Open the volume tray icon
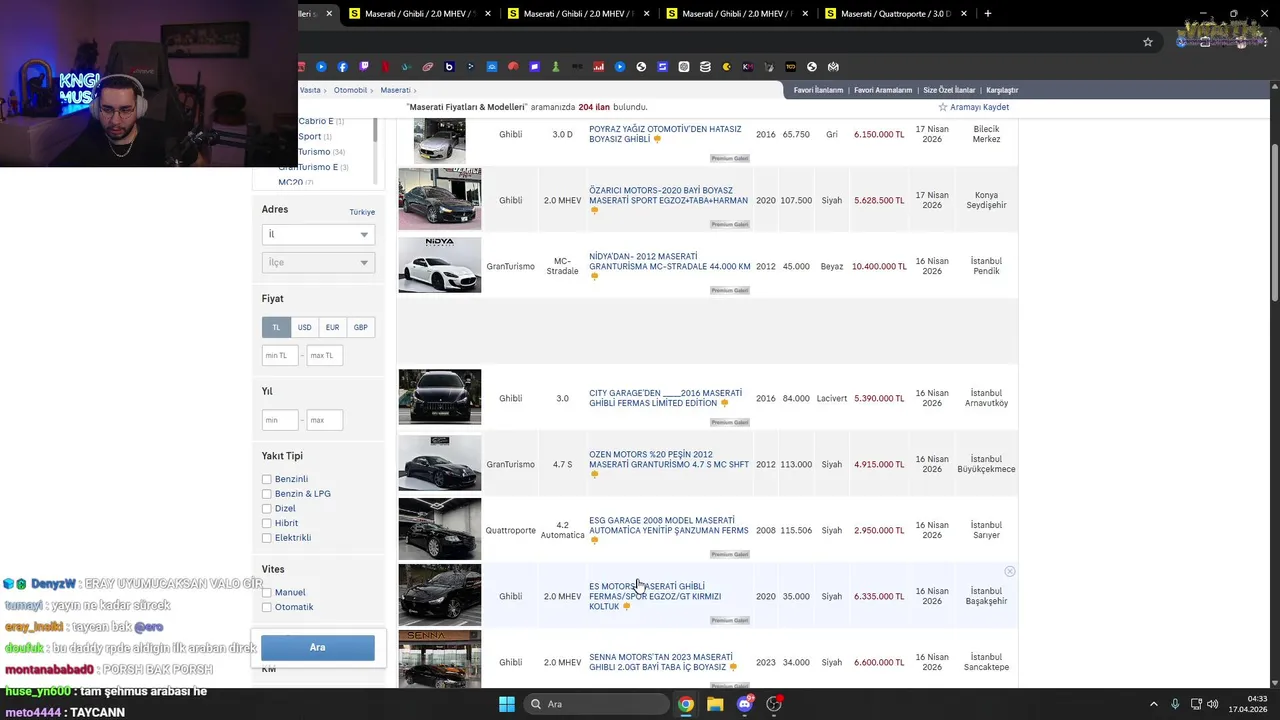 coord(1212,704)
